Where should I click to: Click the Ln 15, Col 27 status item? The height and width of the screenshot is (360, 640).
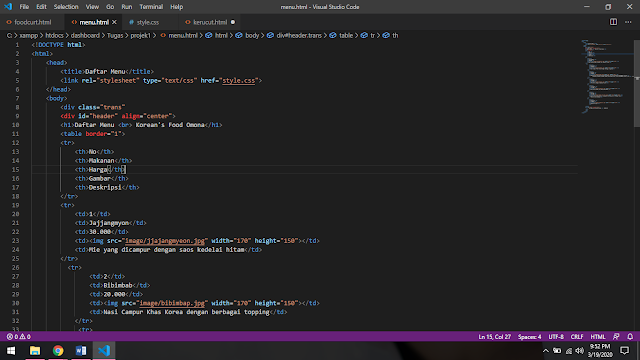click(x=494, y=337)
